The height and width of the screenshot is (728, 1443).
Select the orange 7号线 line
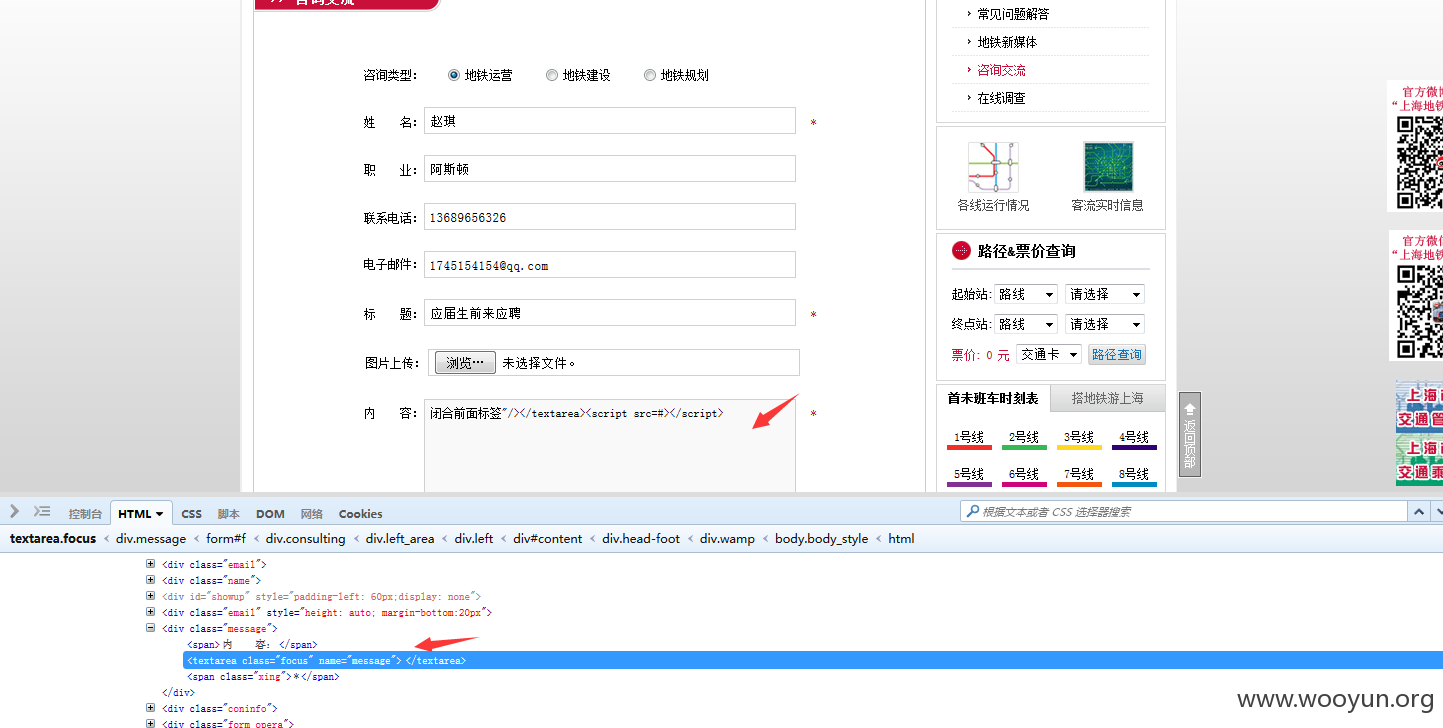click(x=1079, y=476)
